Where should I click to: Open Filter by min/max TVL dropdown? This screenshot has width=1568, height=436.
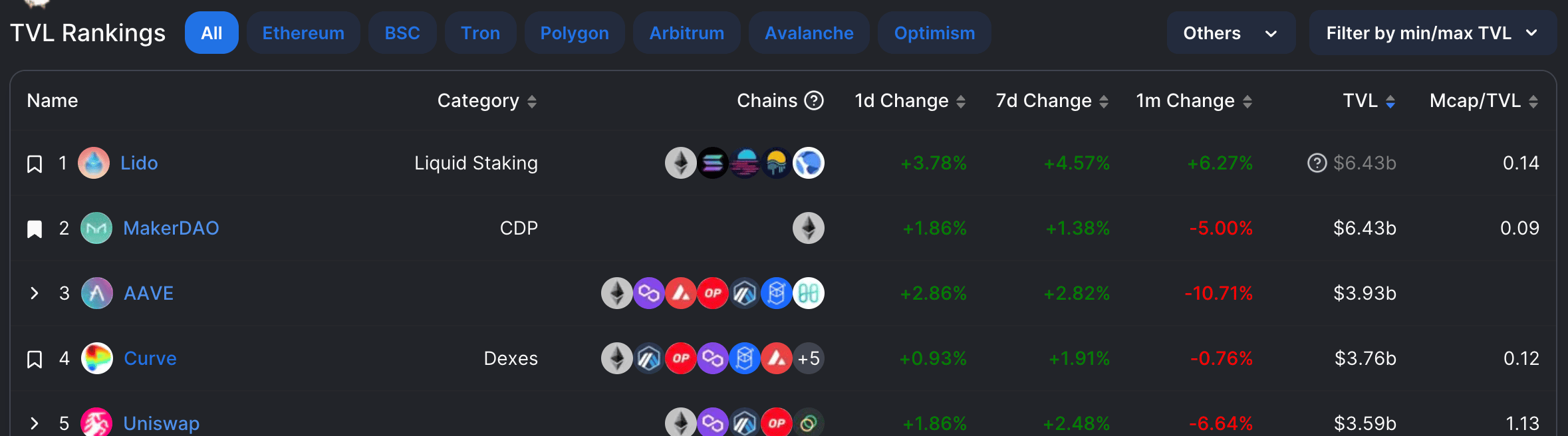click(1432, 33)
